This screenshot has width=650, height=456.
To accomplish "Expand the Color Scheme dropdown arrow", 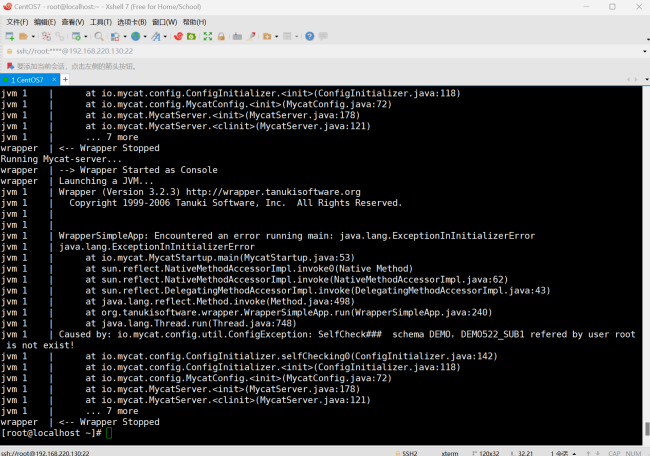I will click(x=125, y=36).
